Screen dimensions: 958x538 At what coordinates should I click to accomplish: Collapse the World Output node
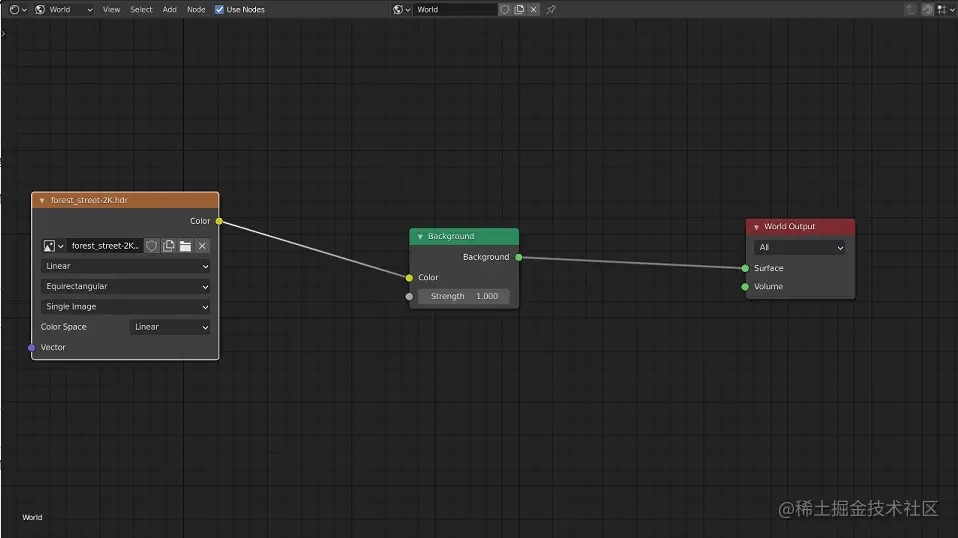[x=756, y=227]
